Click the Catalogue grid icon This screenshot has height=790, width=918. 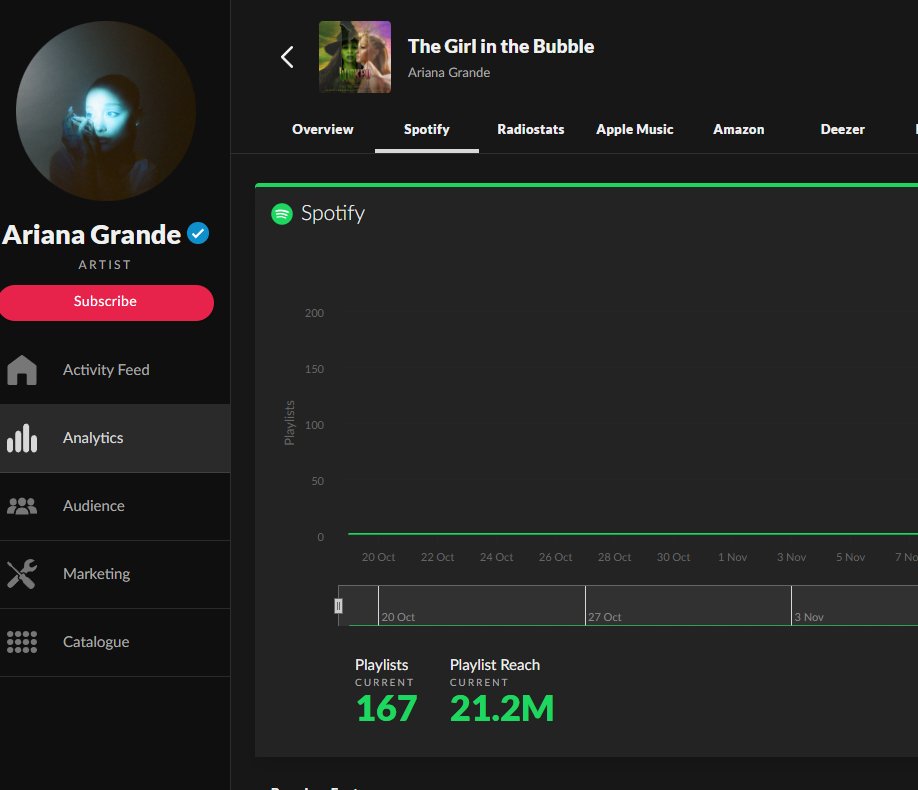(22, 642)
